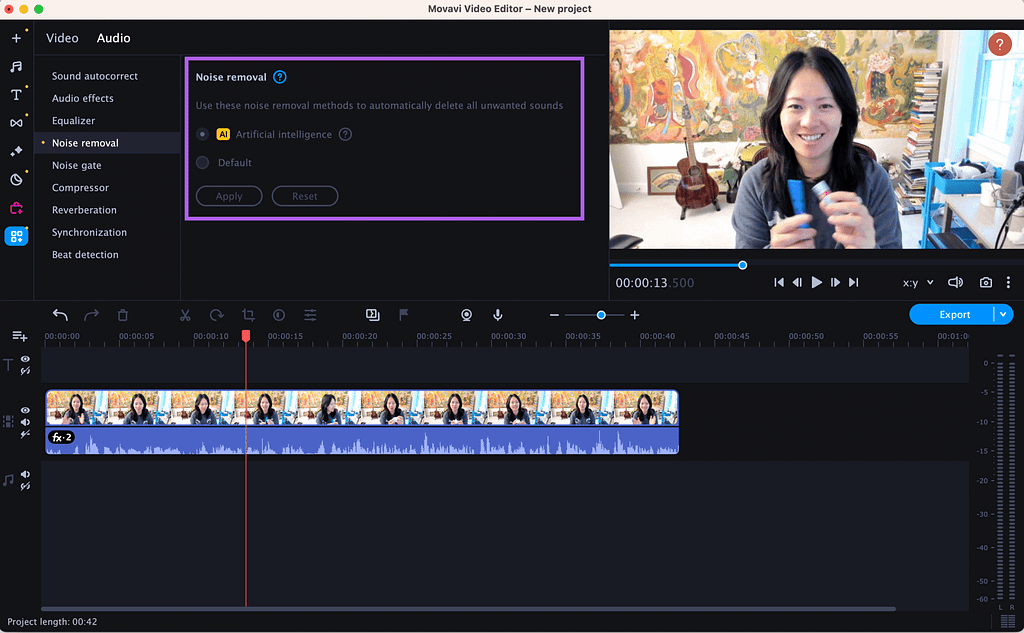Open the Titles tool in left sidebar
1024x633 pixels.
pos(16,94)
